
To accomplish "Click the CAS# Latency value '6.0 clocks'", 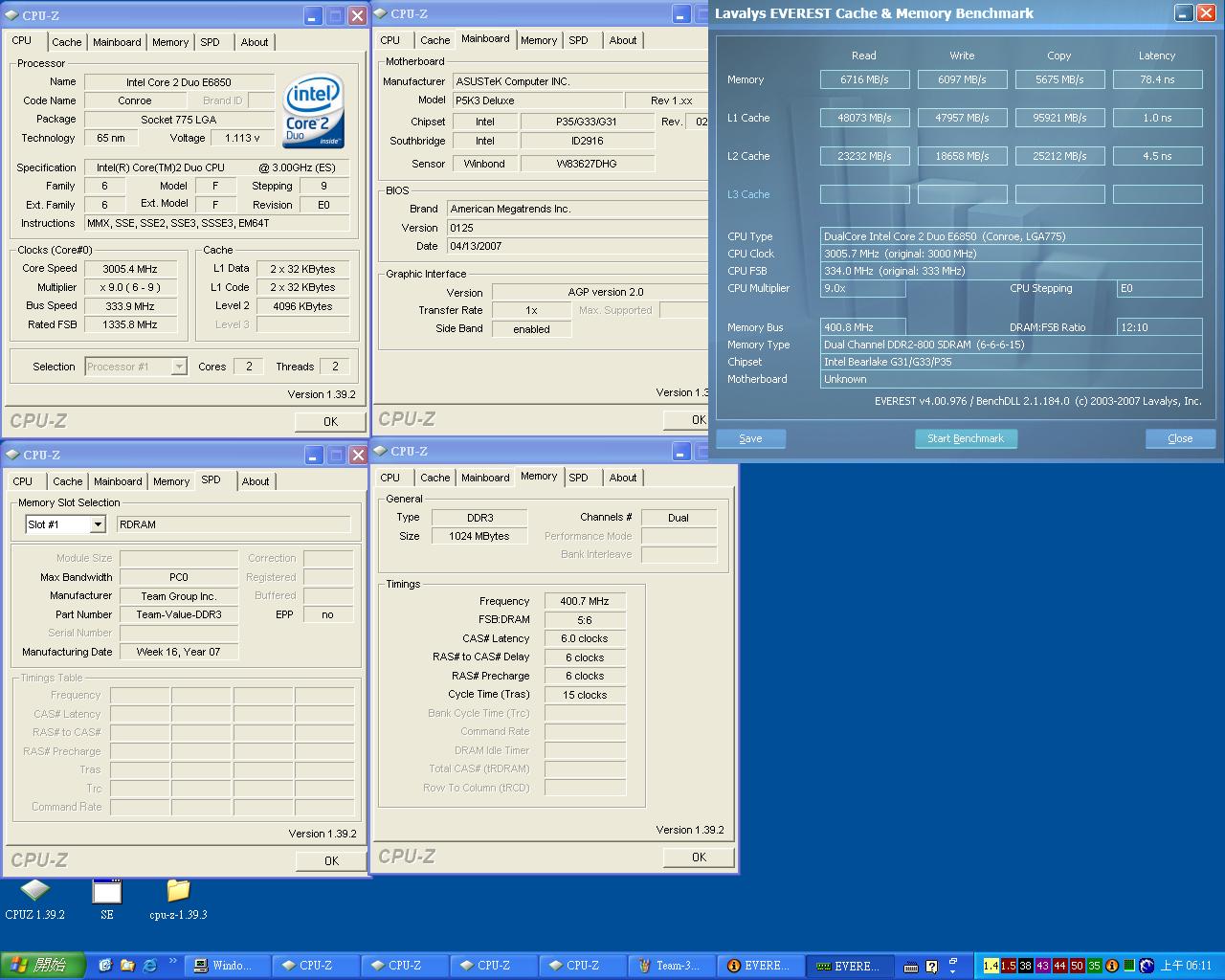I will (585, 638).
